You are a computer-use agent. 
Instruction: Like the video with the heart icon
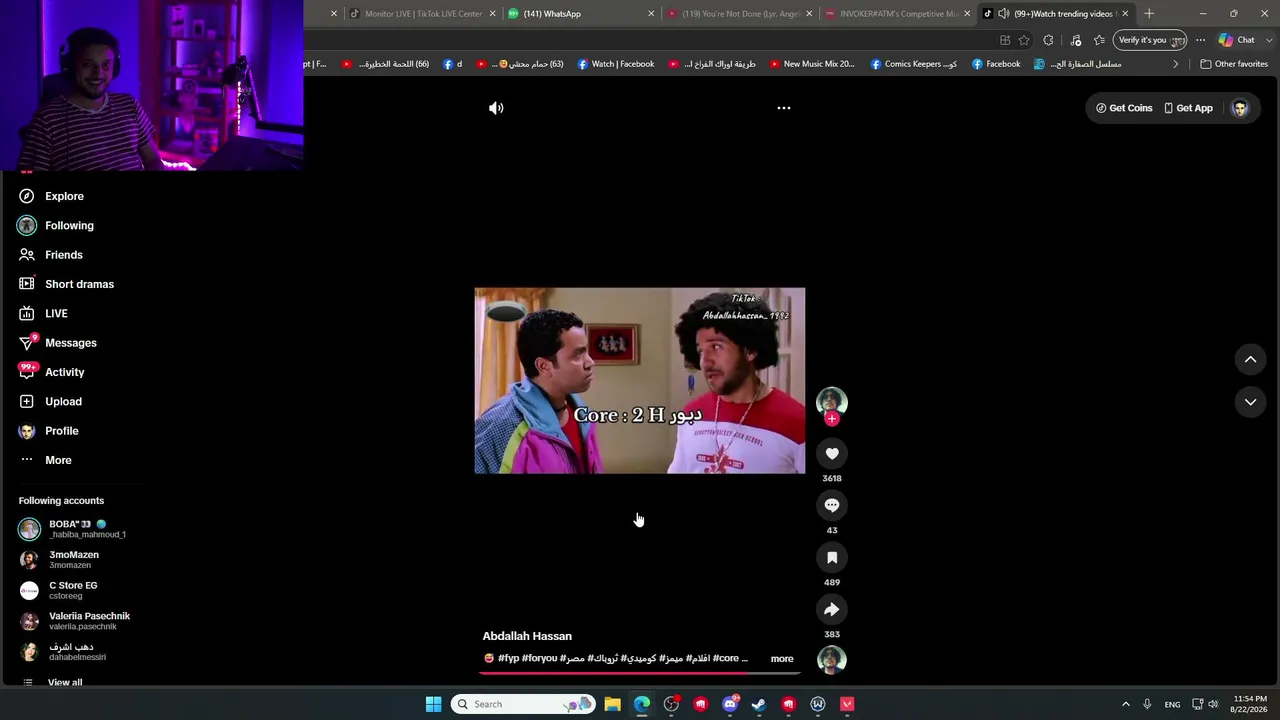click(832, 454)
